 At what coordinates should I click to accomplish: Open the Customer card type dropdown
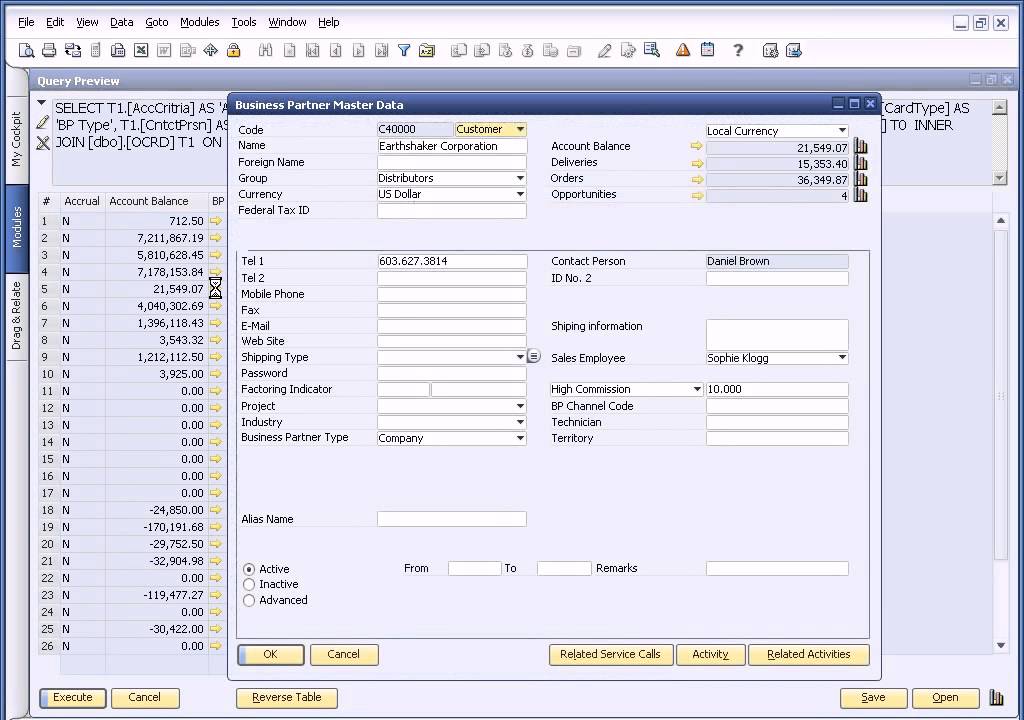tap(520, 129)
